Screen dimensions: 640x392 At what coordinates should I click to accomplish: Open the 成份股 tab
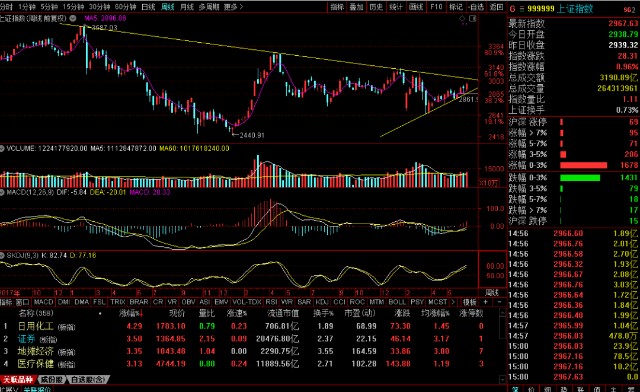[51, 380]
